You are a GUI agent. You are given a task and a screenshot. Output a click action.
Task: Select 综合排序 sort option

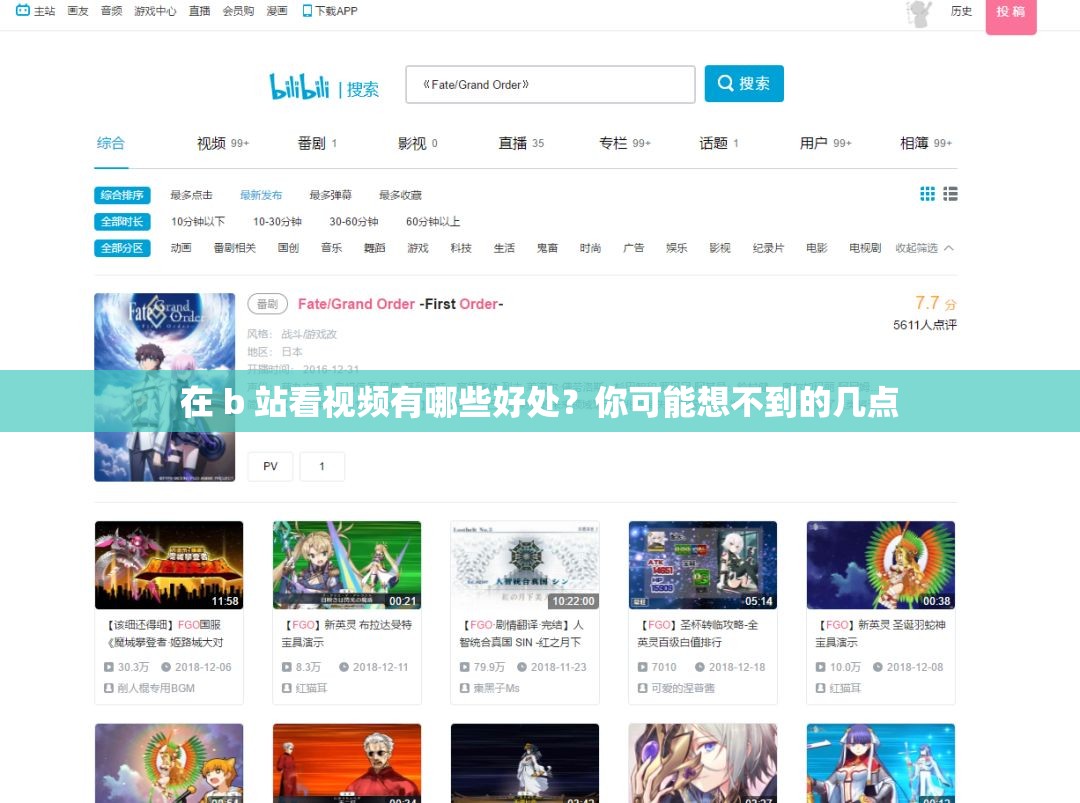(x=122, y=195)
